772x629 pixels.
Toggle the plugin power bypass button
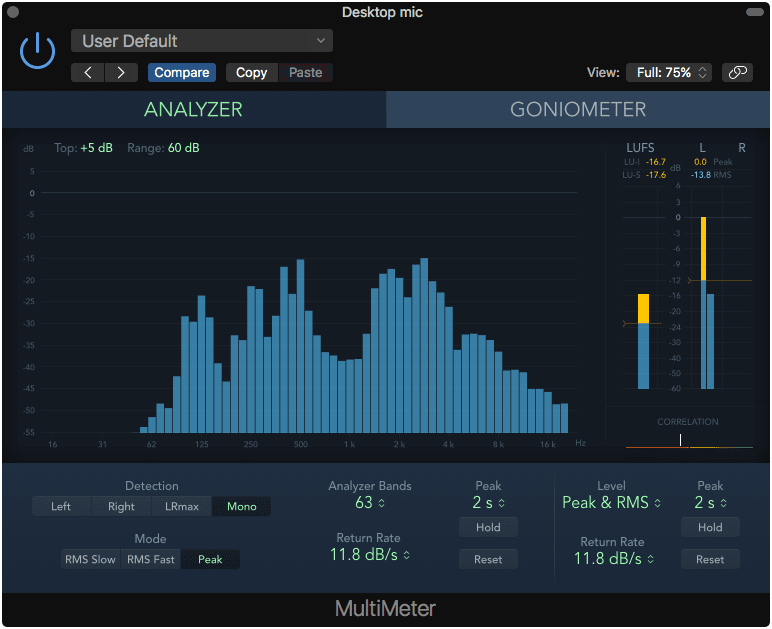click(x=37, y=50)
